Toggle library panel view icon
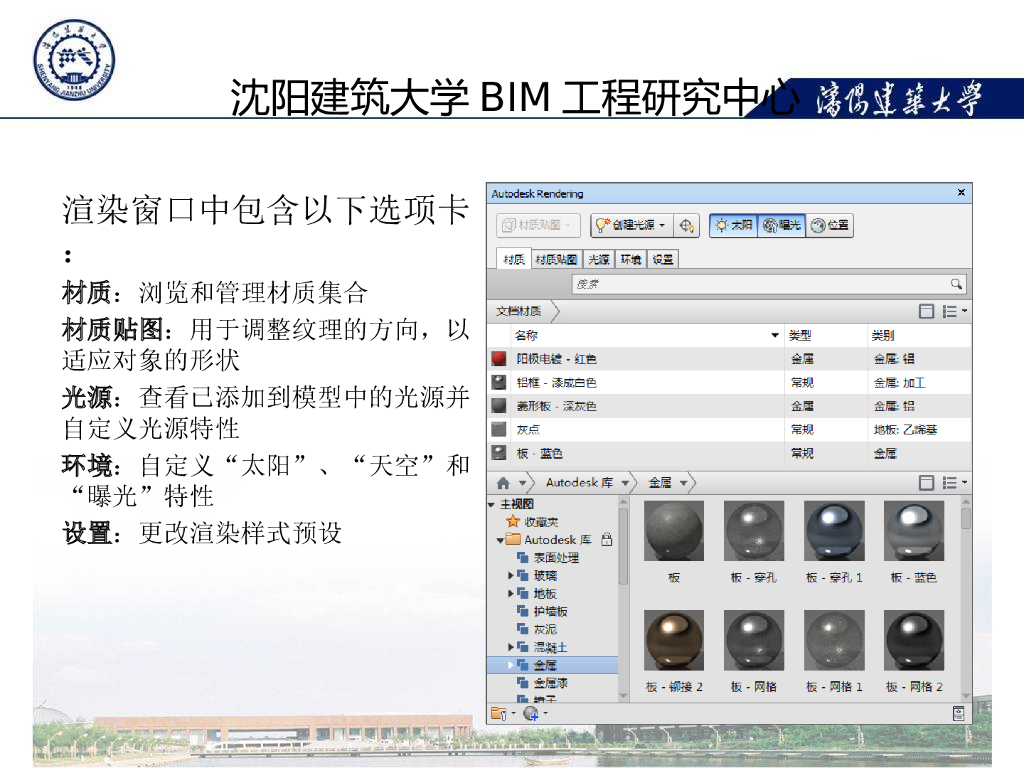The image size is (1024, 768). [926, 483]
